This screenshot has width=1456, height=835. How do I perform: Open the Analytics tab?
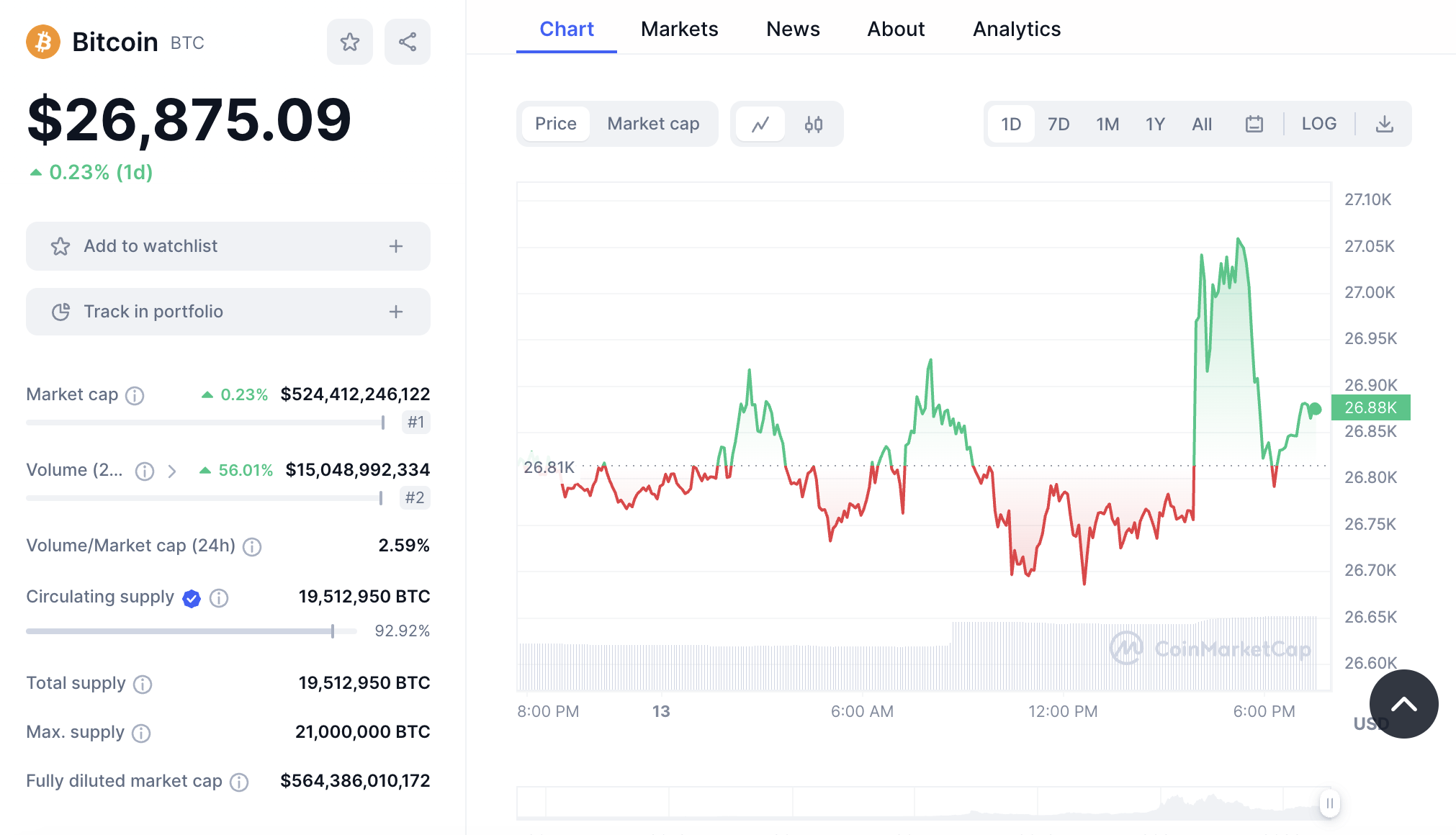pyautogui.click(x=1016, y=29)
